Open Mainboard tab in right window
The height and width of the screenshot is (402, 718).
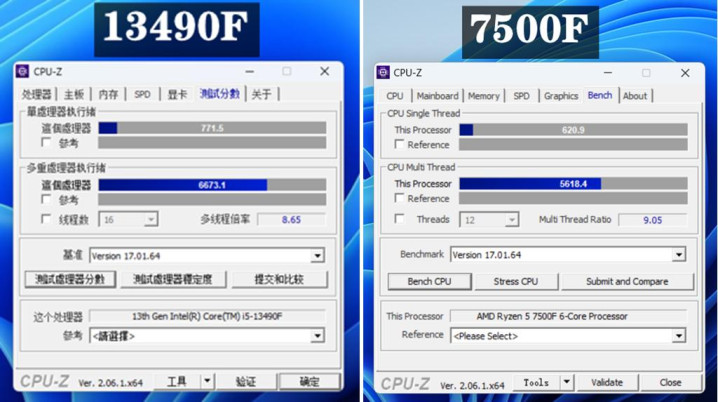click(x=437, y=96)
